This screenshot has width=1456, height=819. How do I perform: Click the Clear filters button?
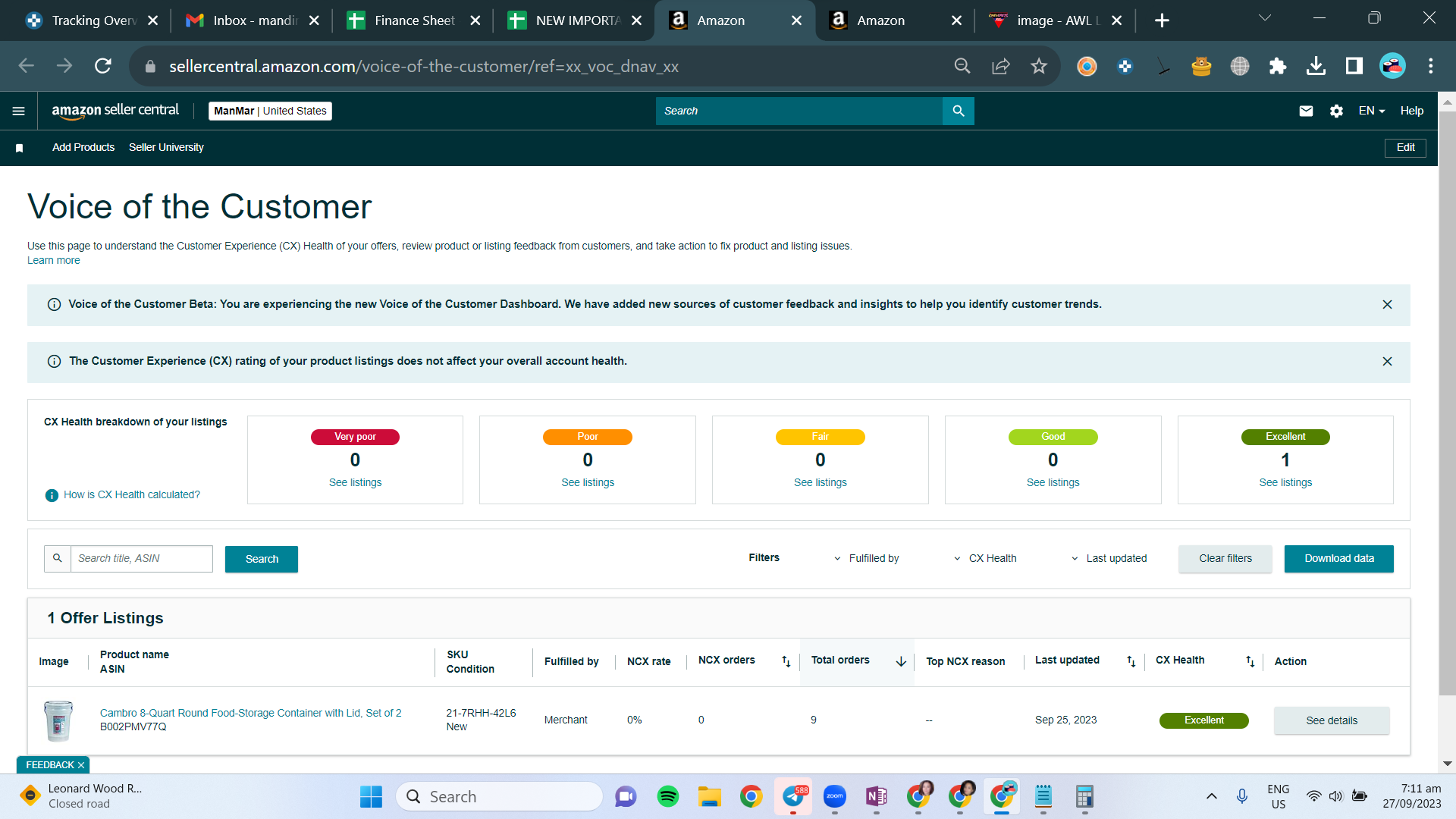click(x=1225, y=559)
